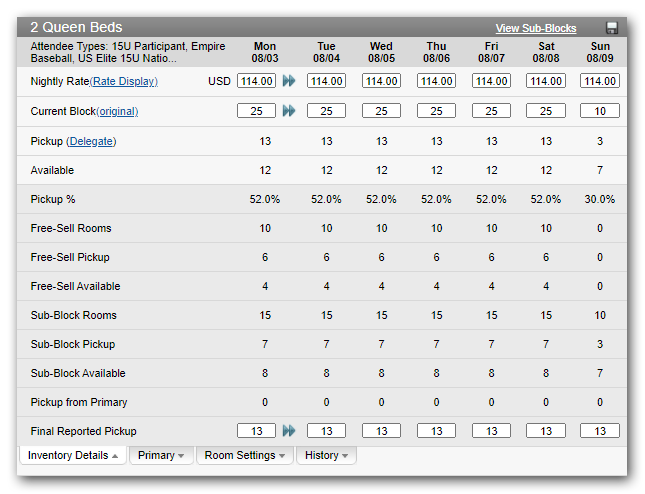Click the original link for Current Block
The image size is (645, 494).
tap(118, 111)
